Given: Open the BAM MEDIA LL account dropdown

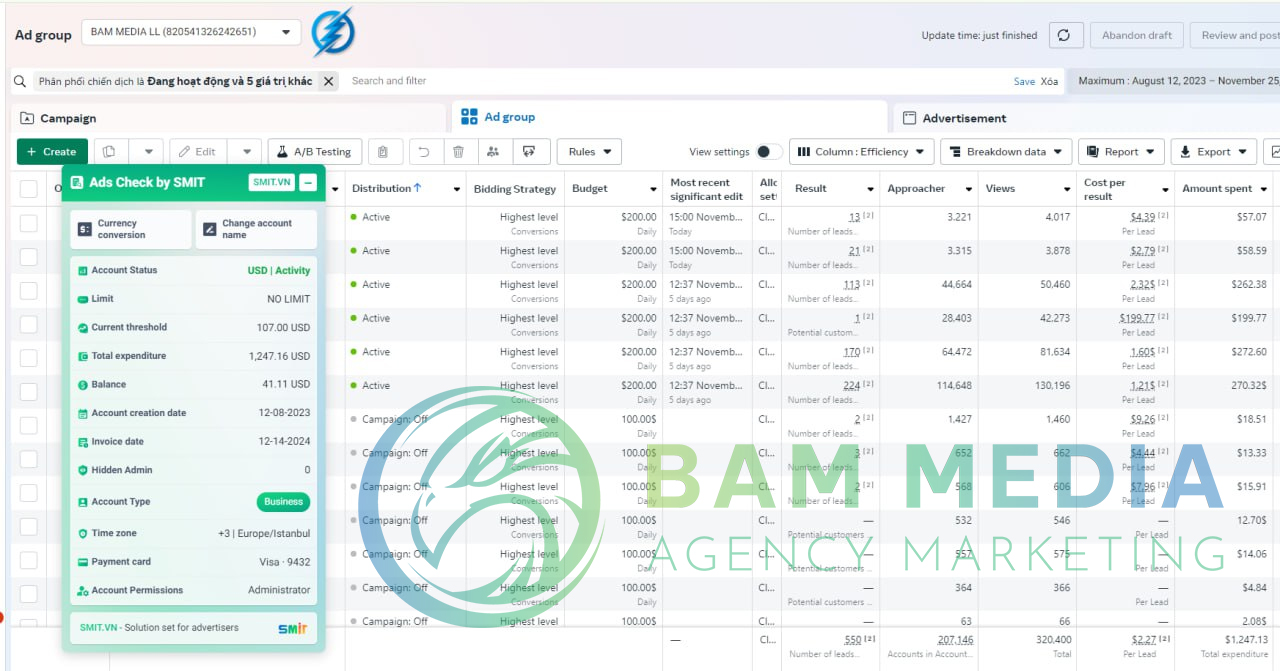Looking at the screenshot, I should coord(191,32).
